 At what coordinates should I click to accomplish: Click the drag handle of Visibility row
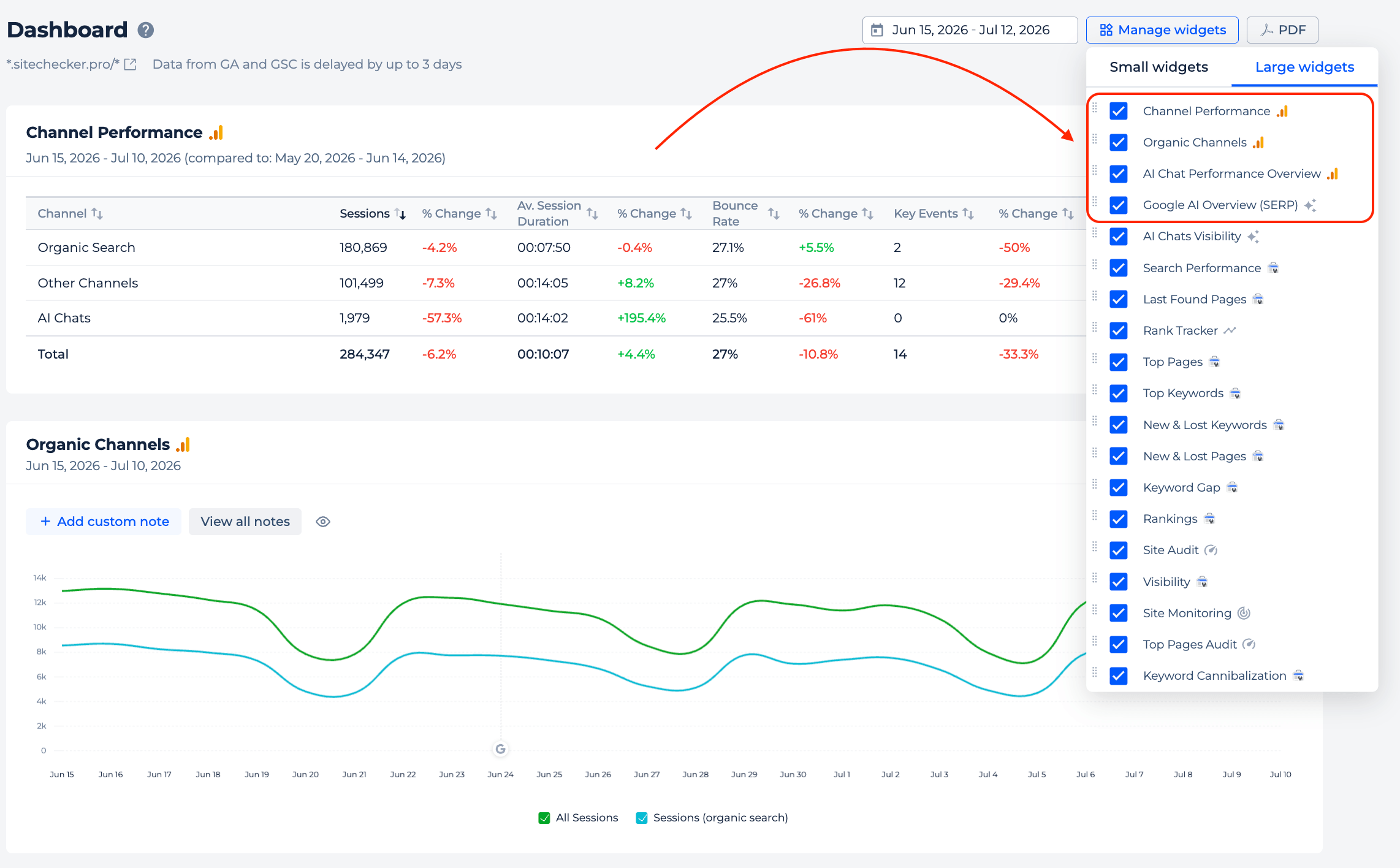click(1095, 578)
